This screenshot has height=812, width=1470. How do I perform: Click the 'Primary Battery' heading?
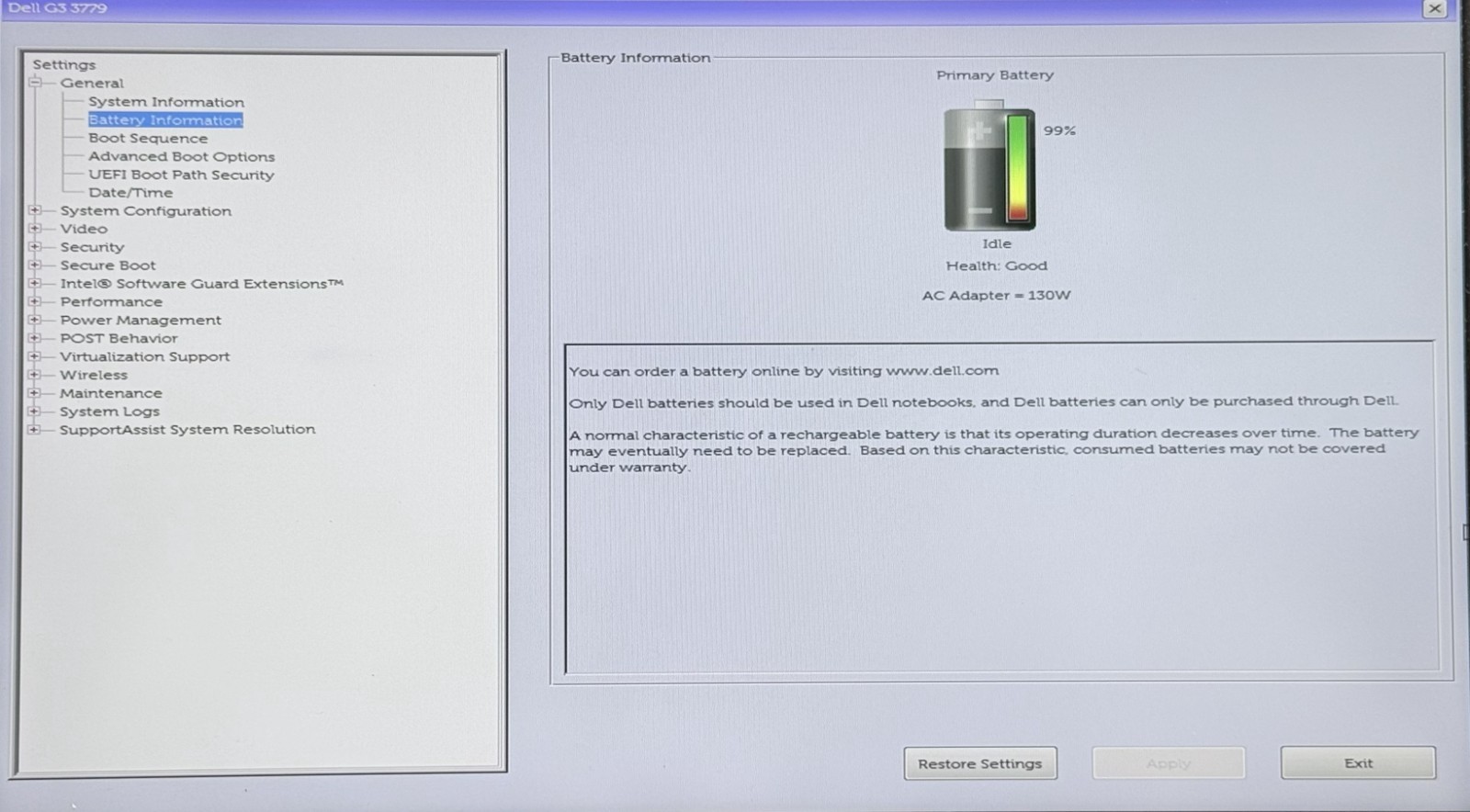(995, 75)
